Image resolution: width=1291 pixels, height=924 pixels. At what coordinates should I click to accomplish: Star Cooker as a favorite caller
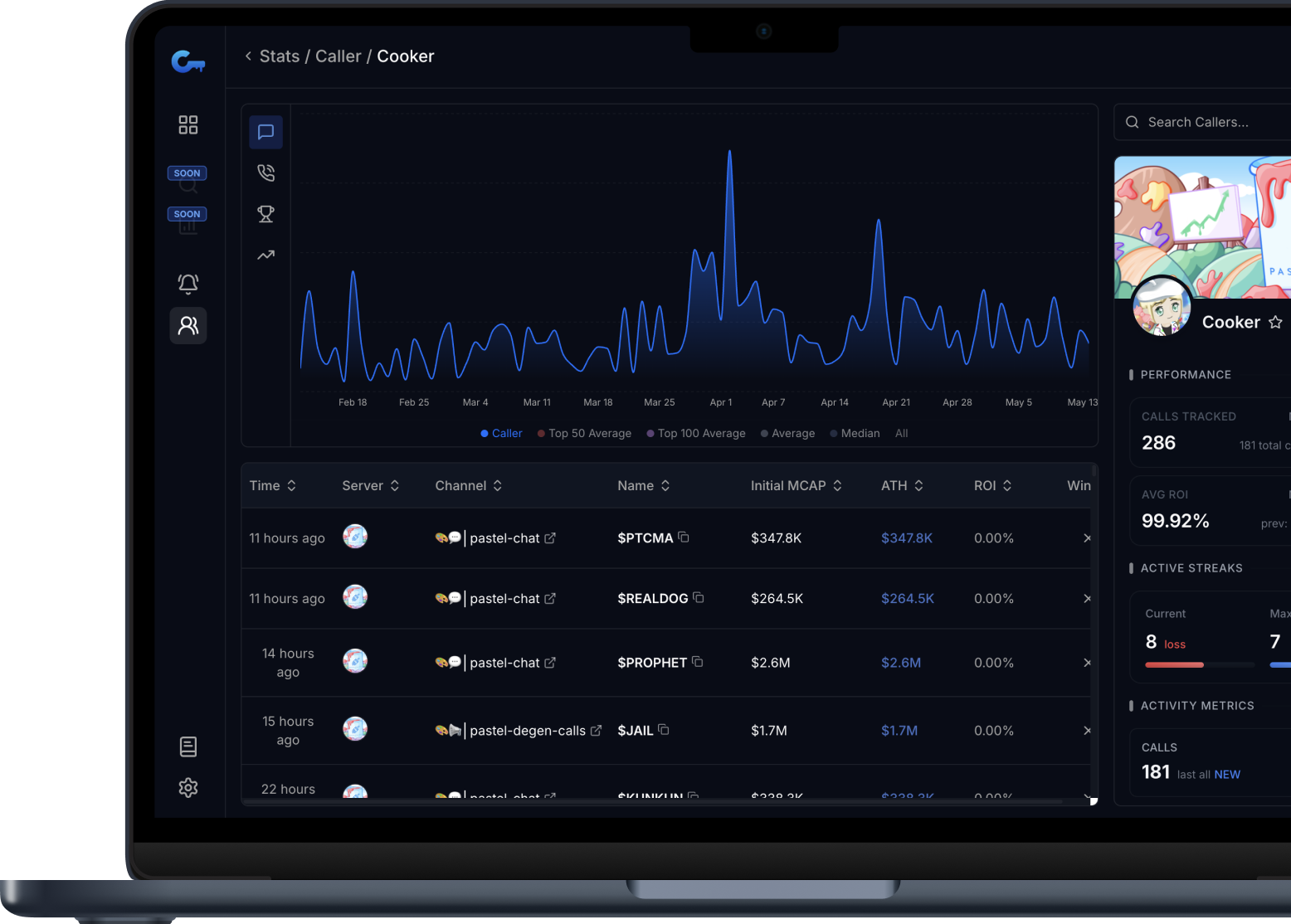point(1276,323)
